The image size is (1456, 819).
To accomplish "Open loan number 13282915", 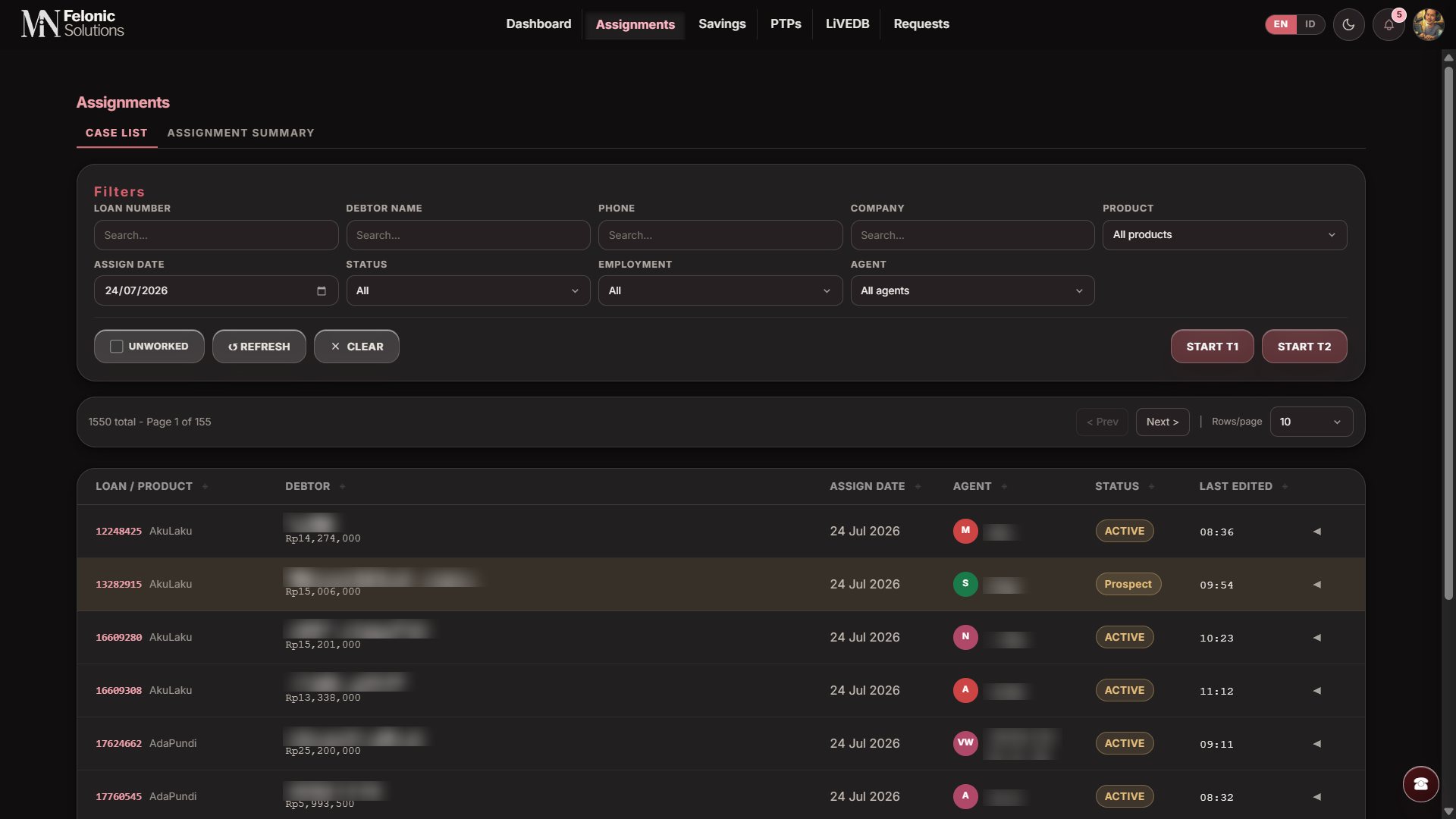I will pyautogui.click(x=118, y=585).
